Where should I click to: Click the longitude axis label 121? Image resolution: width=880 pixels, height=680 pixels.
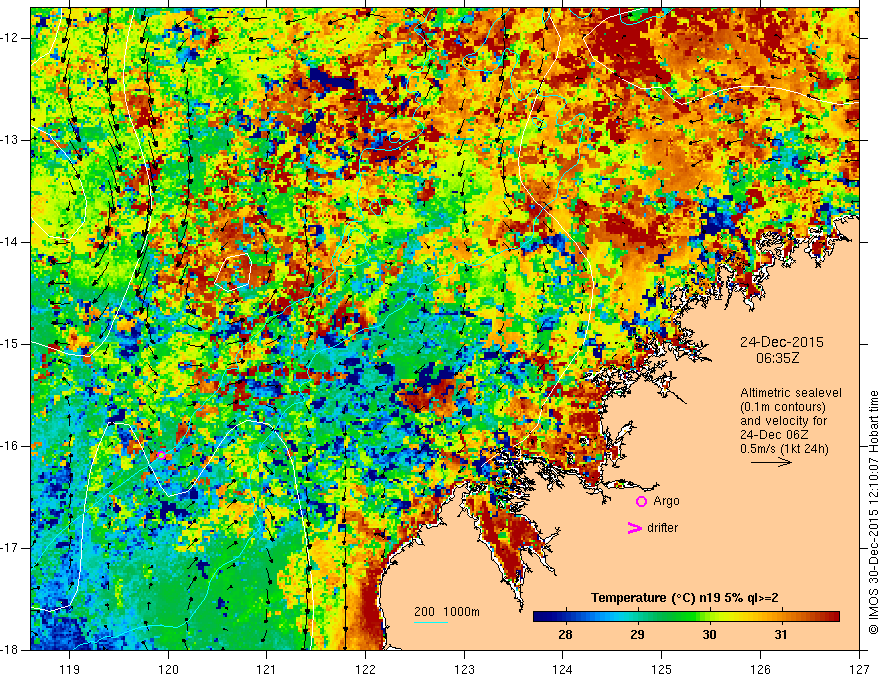click(x=267, y=669)
